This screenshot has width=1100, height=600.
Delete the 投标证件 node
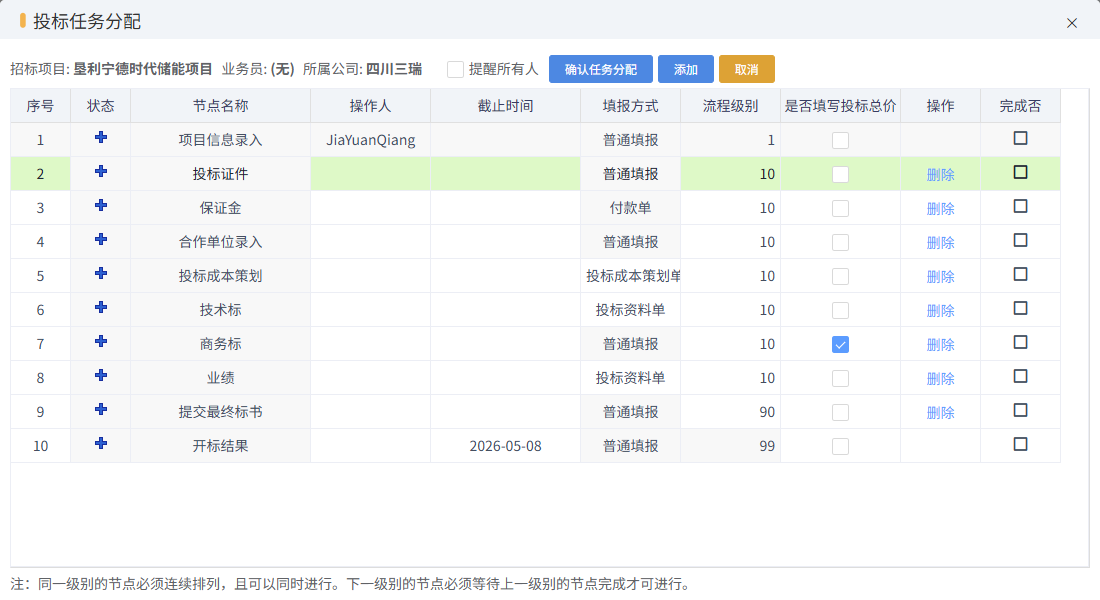(940, 175)
